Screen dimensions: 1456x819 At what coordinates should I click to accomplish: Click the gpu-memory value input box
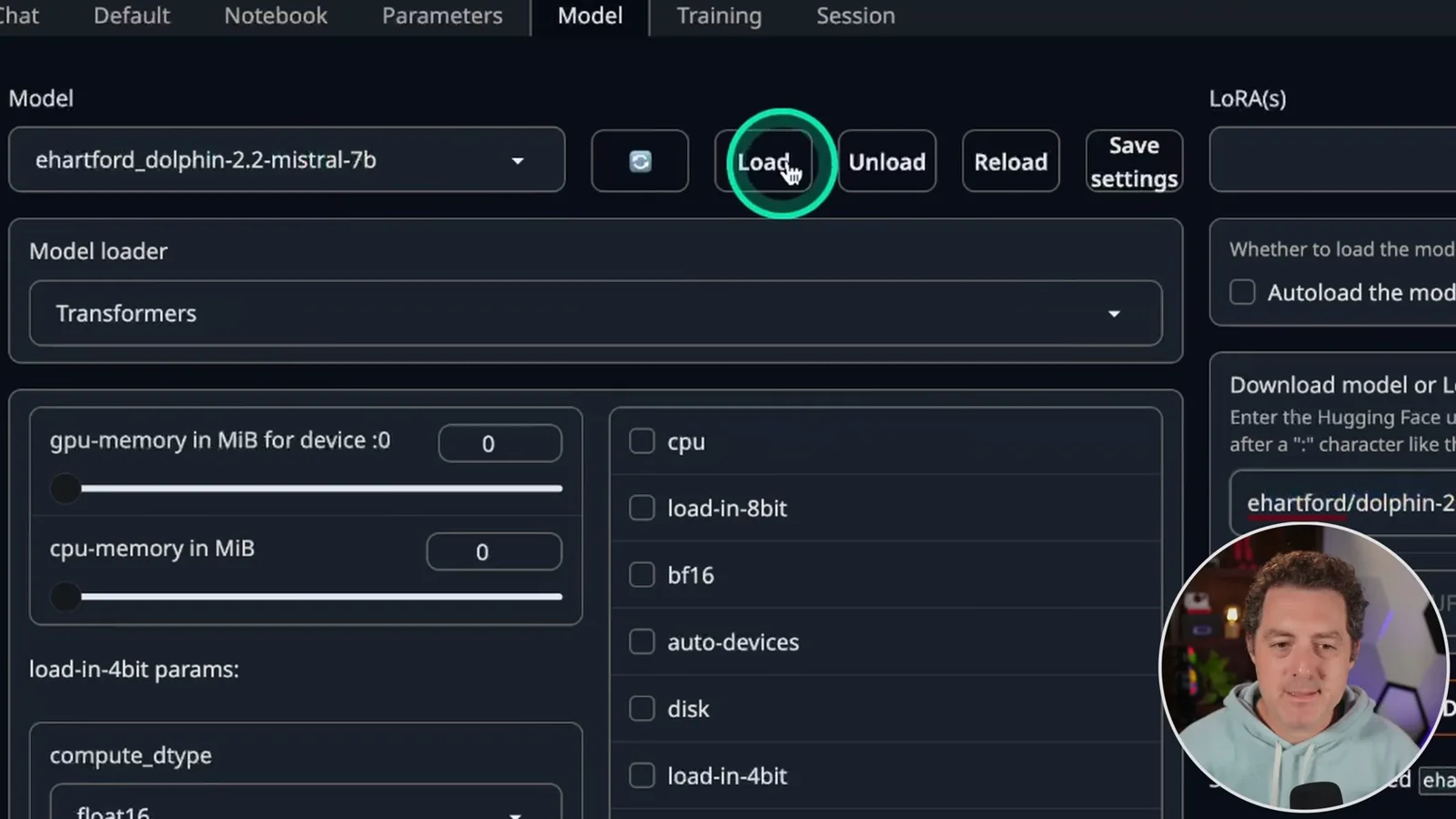point(500,443)
